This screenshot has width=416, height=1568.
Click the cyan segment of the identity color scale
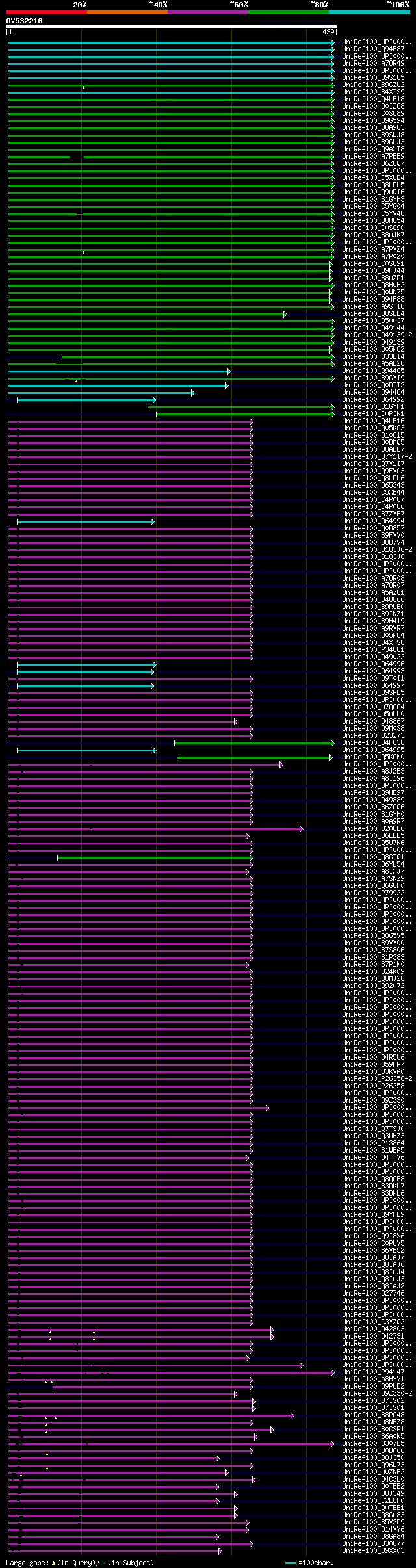(x=369, y=12)
